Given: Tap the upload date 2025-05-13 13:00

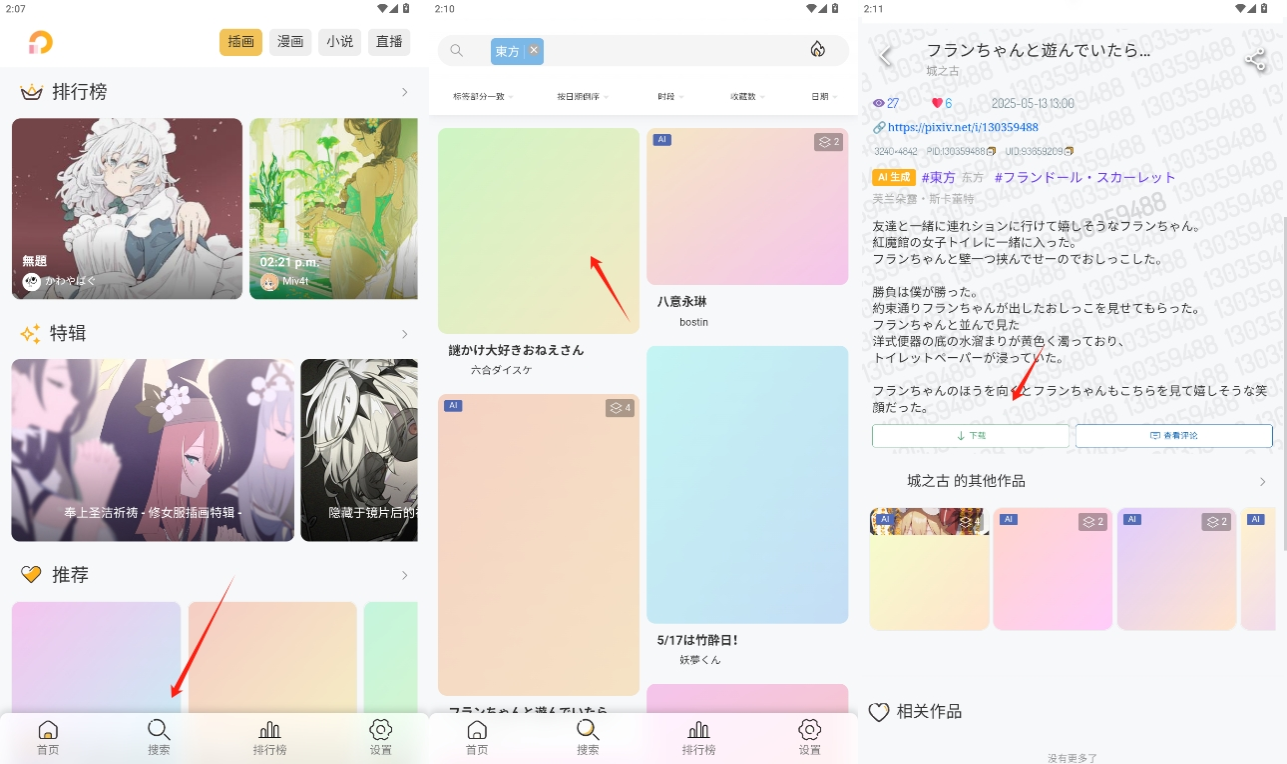Looking at the screenshot, I should (1032, 103).
